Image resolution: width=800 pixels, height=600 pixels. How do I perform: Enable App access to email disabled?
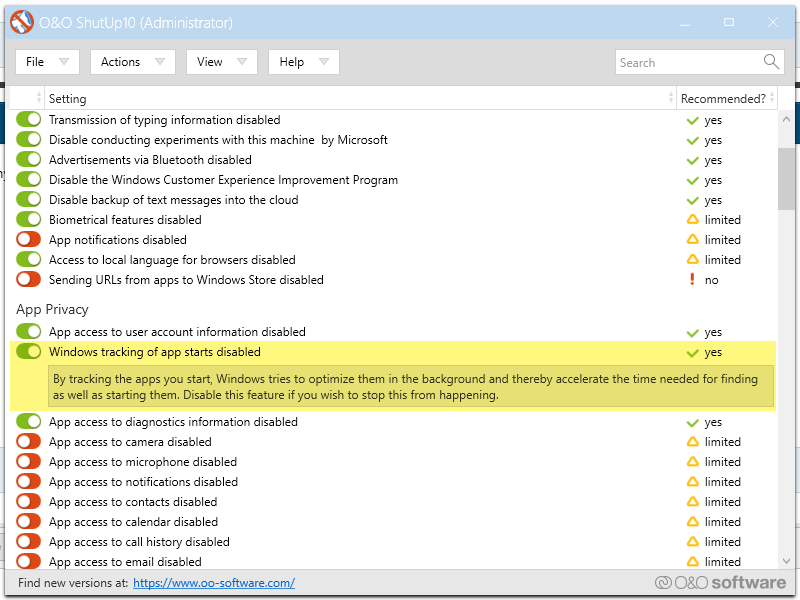[29, 561]
